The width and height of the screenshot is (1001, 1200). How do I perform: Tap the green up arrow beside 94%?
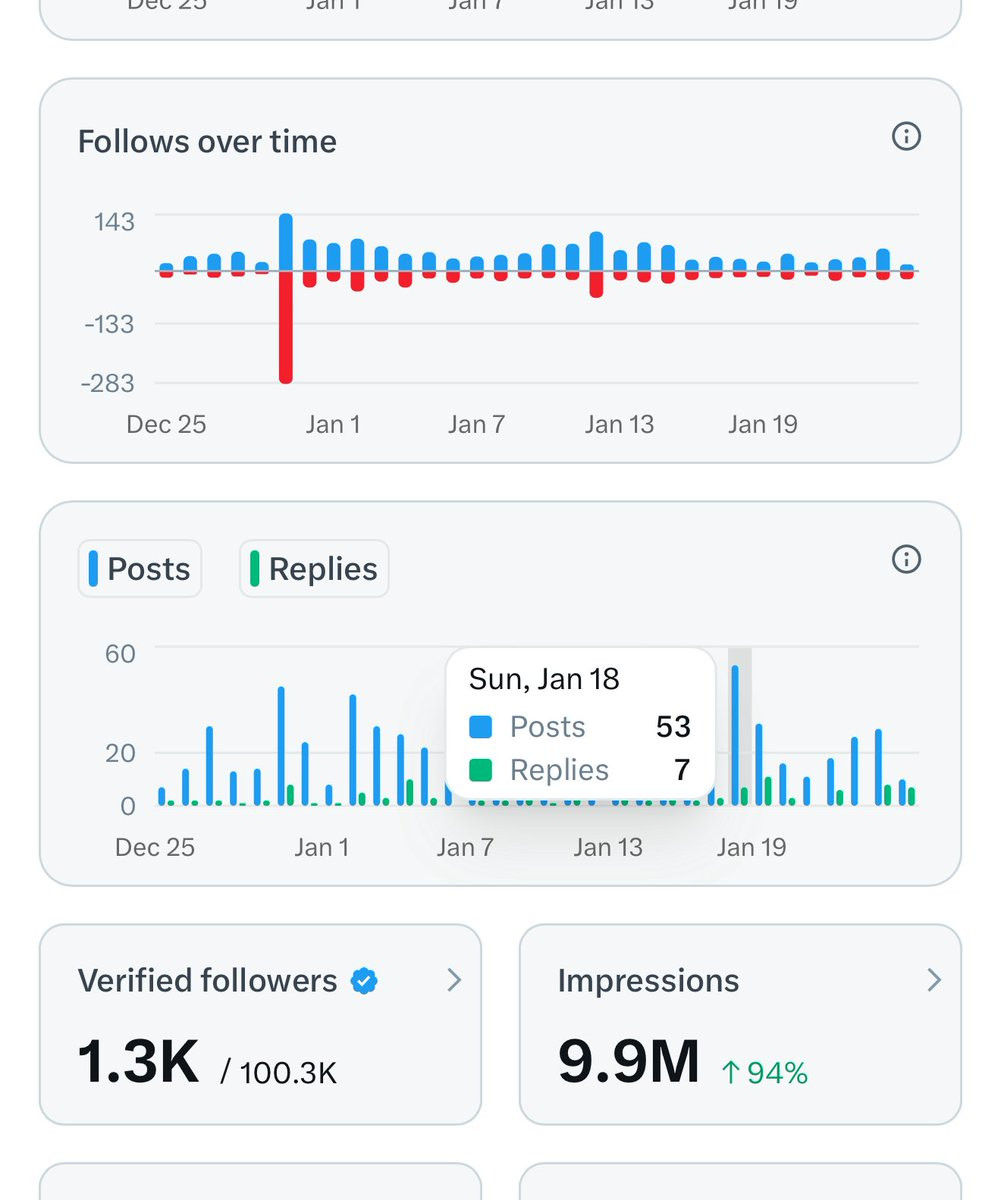(x=730, y=1073)
